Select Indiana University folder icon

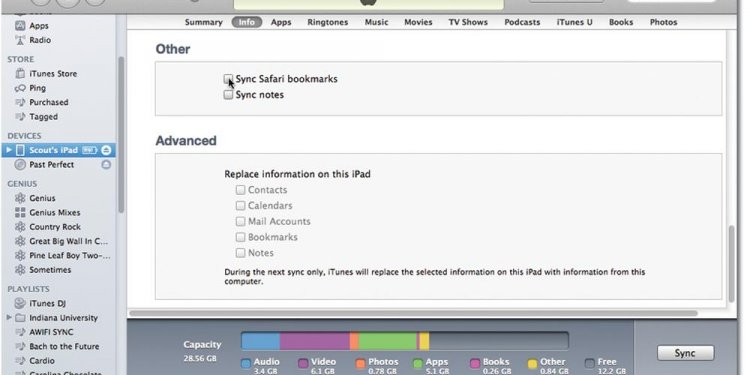[20, 318]
